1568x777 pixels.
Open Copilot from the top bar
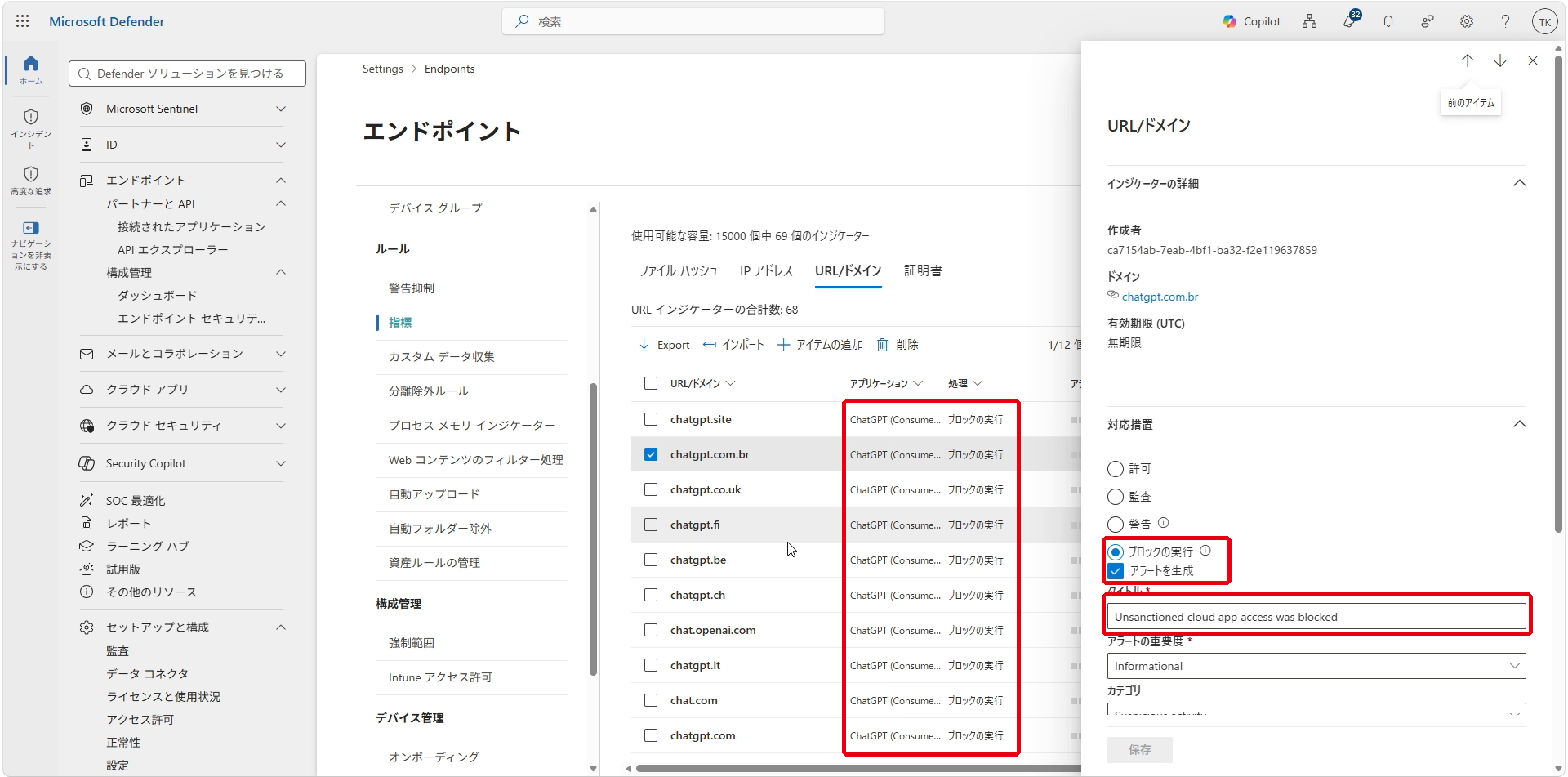coord(1251,21)
